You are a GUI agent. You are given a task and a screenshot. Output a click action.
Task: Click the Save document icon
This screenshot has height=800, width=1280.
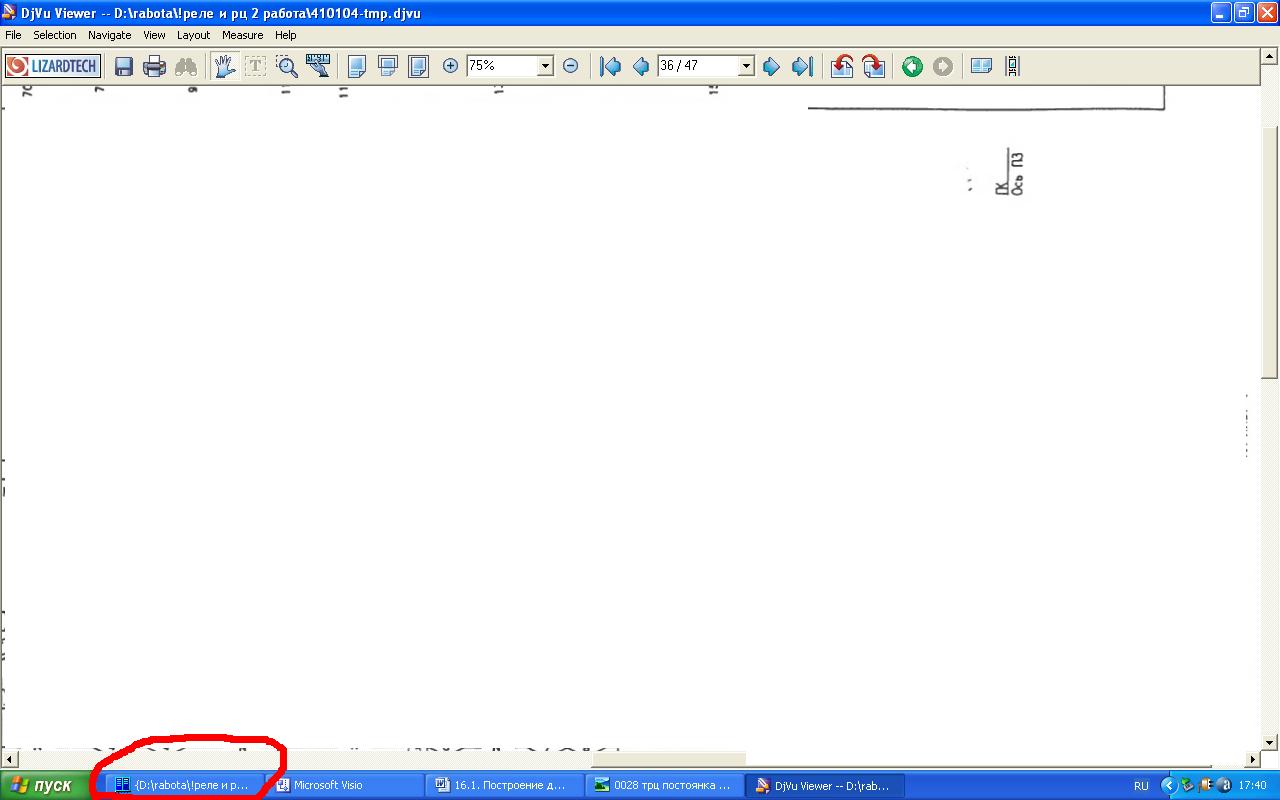coord(124,66)
